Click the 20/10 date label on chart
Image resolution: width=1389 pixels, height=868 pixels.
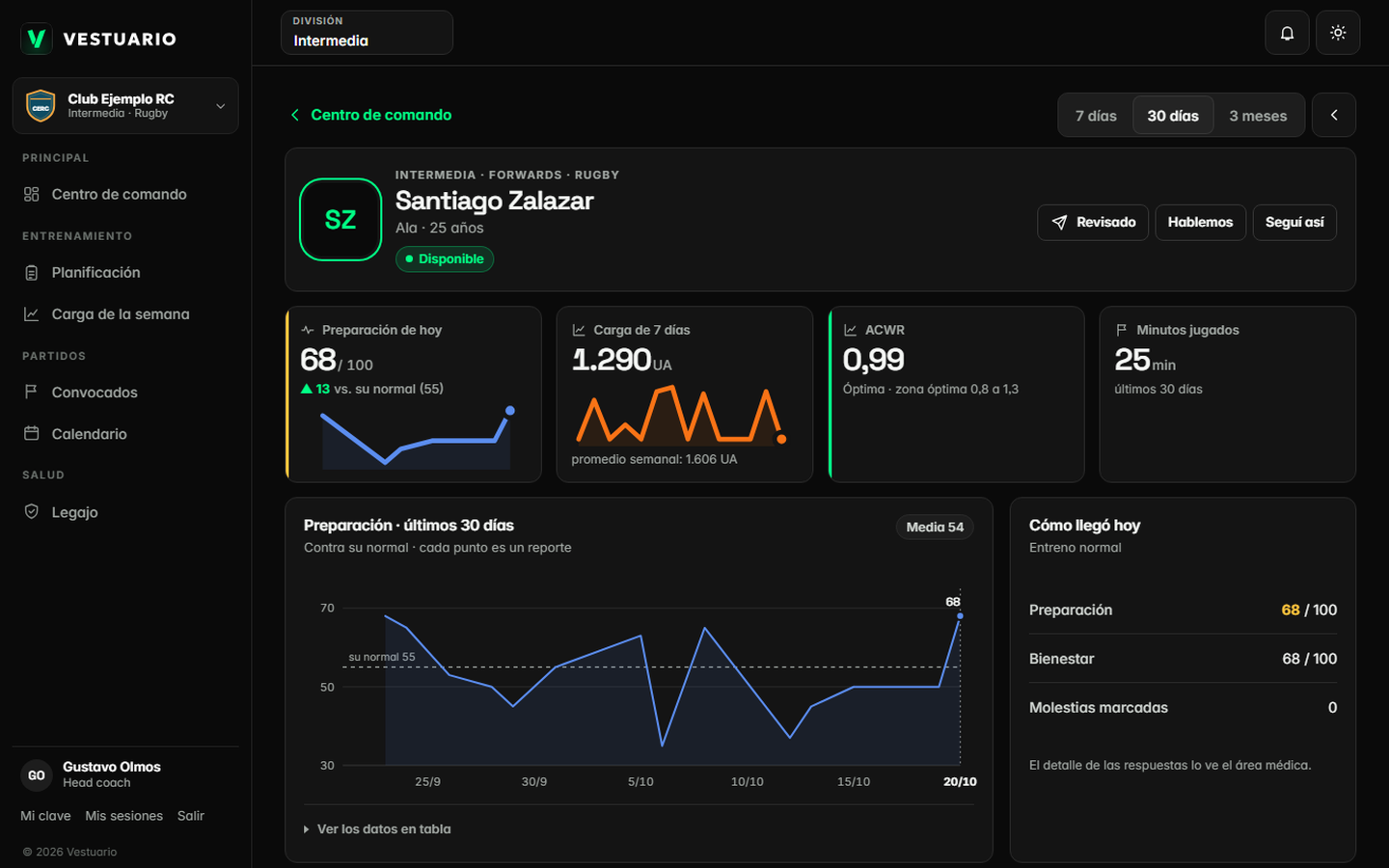point(960,782)
